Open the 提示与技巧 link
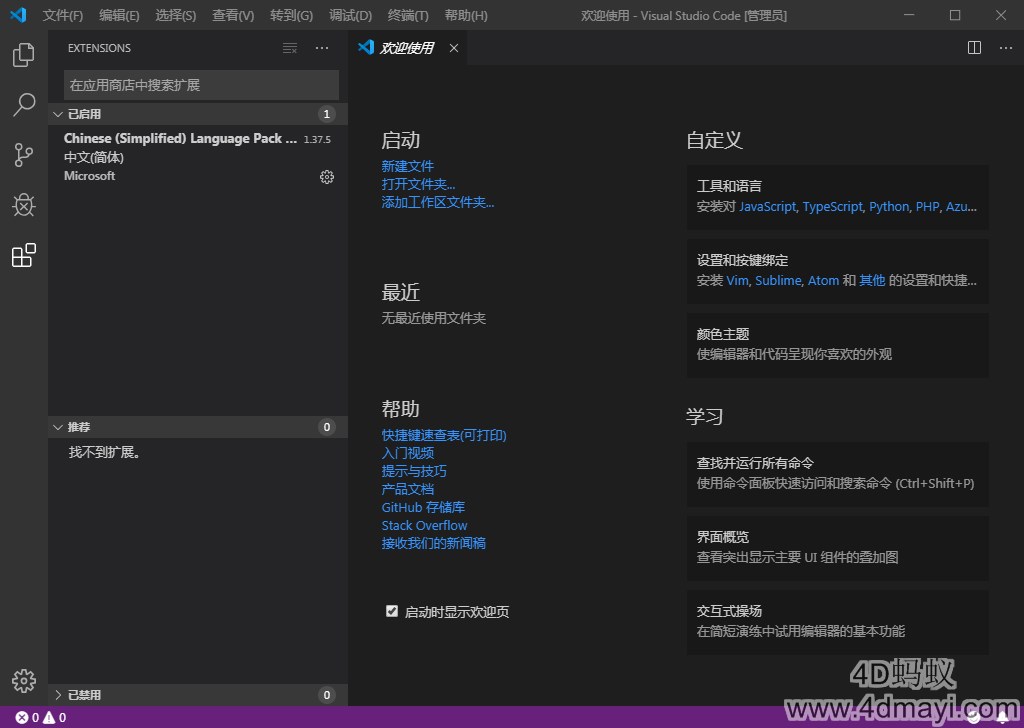This screenshot has width=1024, height=728. point(414,471)
